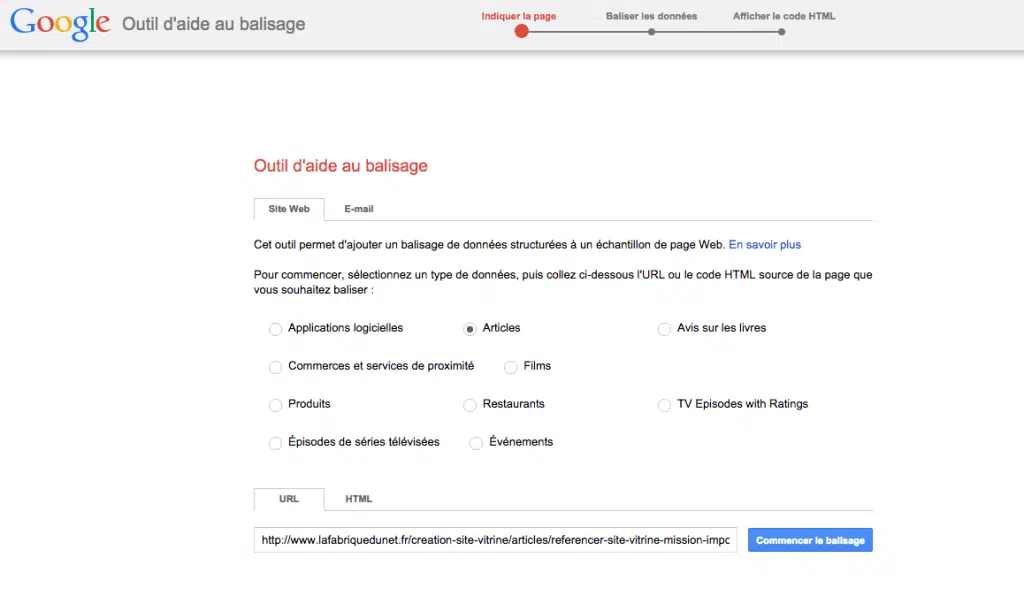Image resolution: width=1024 pixels, height=596 pixels.
Task: Choose the 'Restaurants' data type
Action: tap(470, 405)
